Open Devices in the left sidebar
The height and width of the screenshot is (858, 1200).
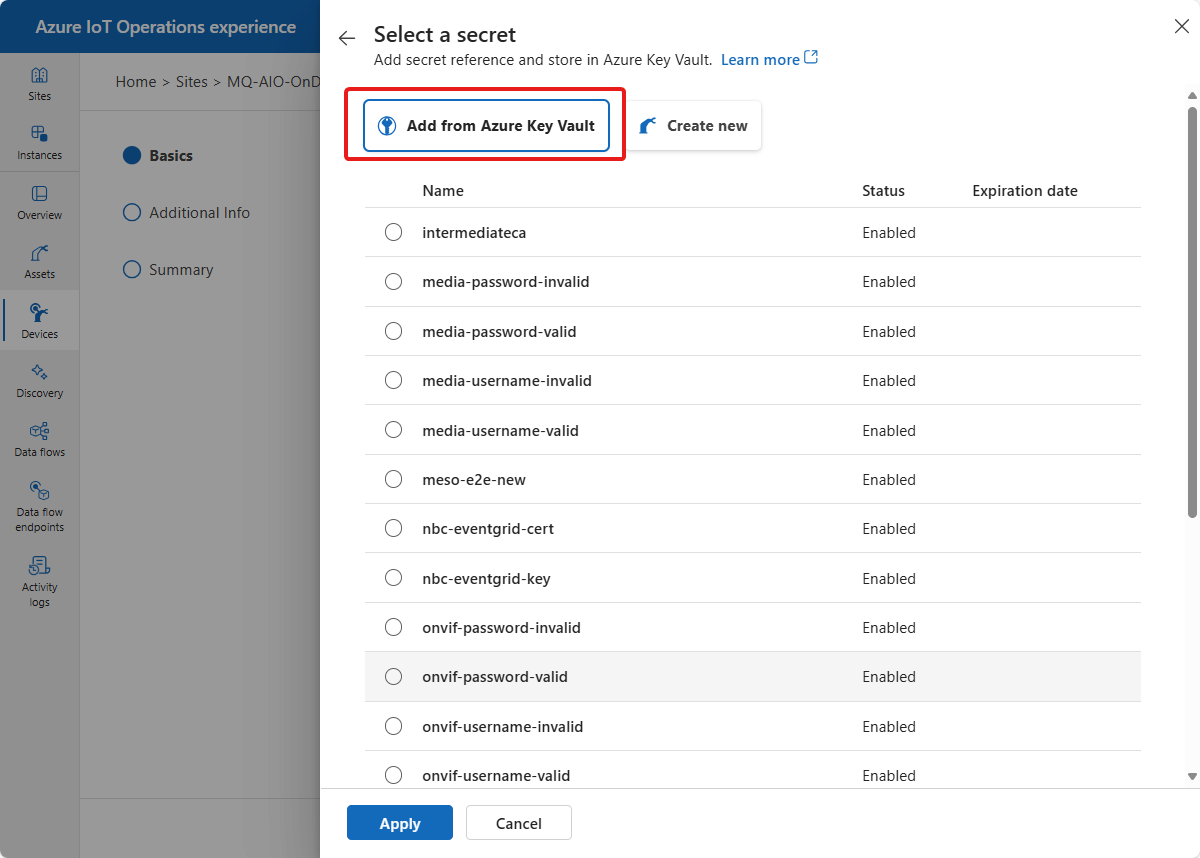pyautogui.click(x=40, y=321)
